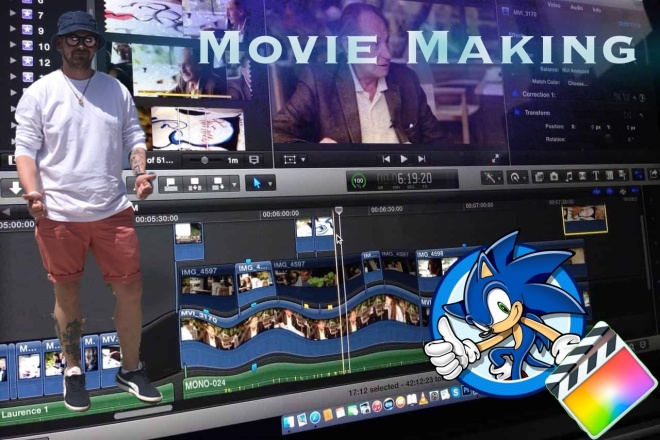Click the Import Media down-arrow button
660x440 pixels.
pos(16,188)
